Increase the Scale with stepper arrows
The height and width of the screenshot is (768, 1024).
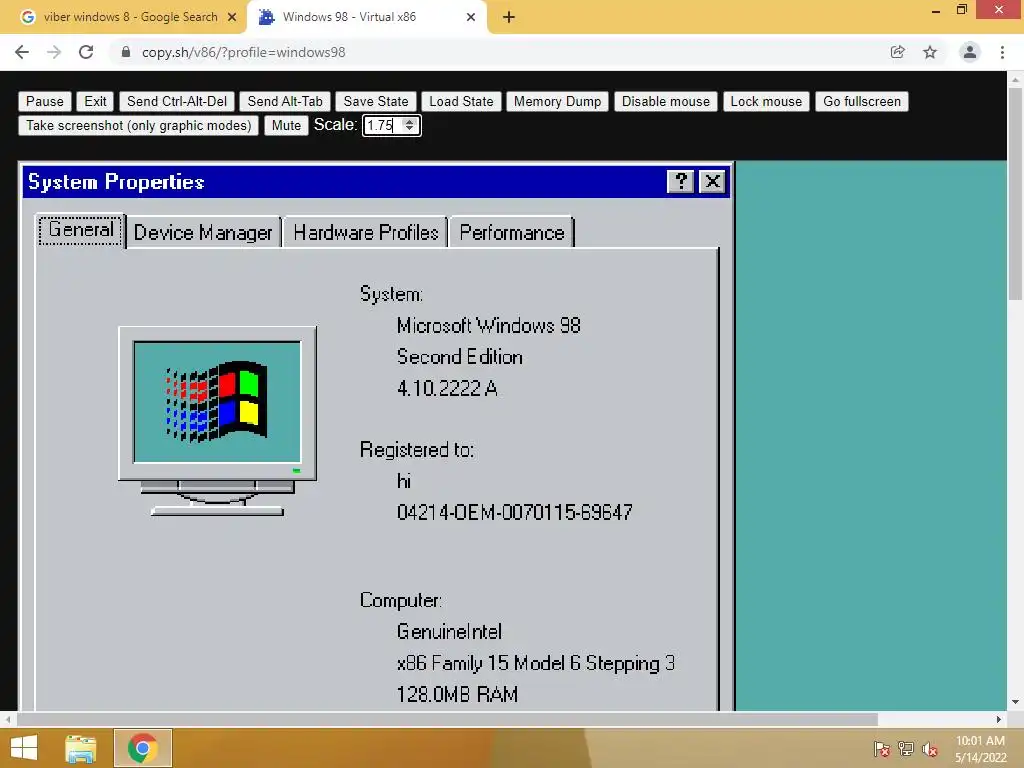tap(409, 121)
